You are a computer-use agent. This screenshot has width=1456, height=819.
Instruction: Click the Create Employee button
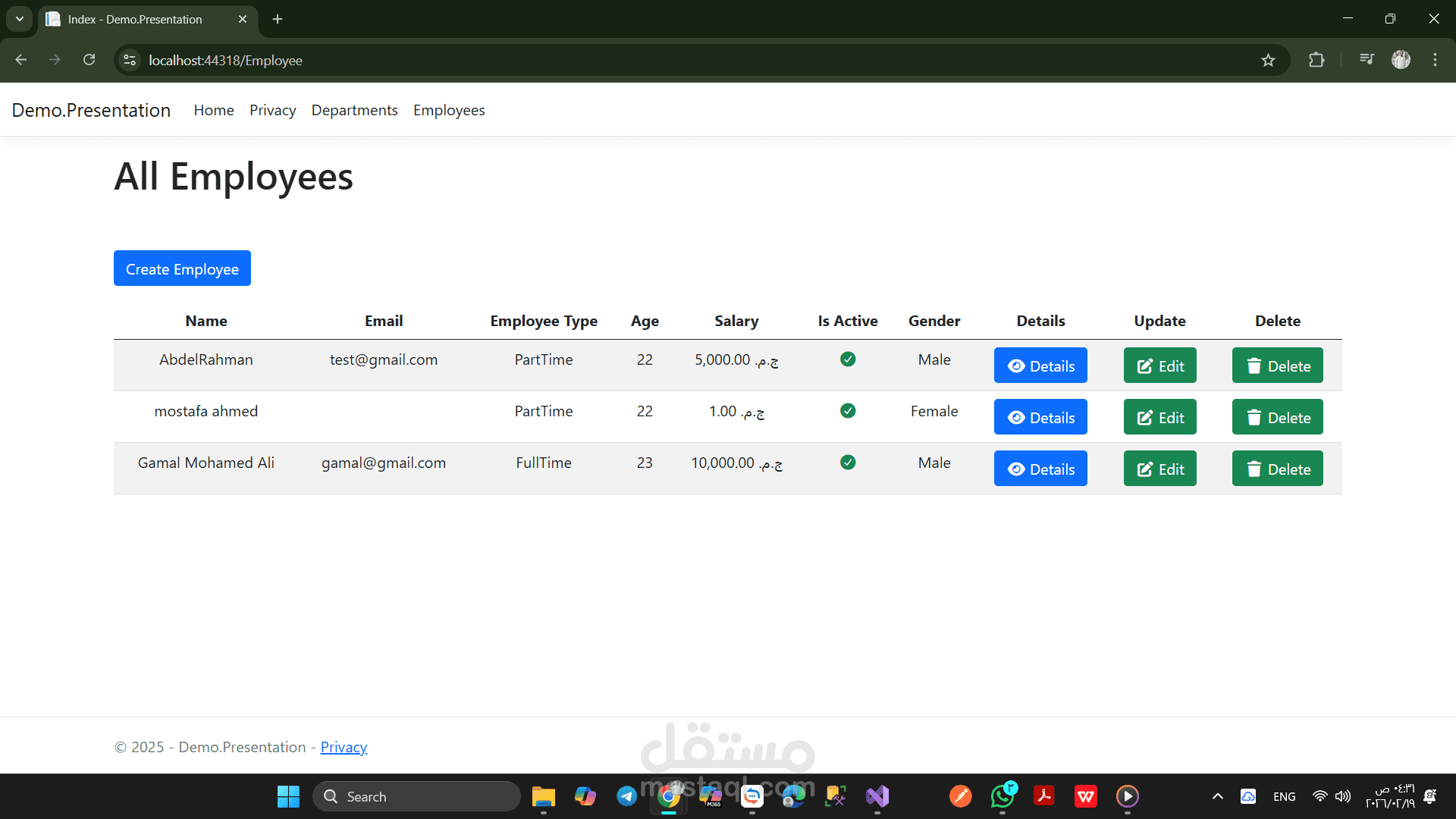(x=181, y=268)
